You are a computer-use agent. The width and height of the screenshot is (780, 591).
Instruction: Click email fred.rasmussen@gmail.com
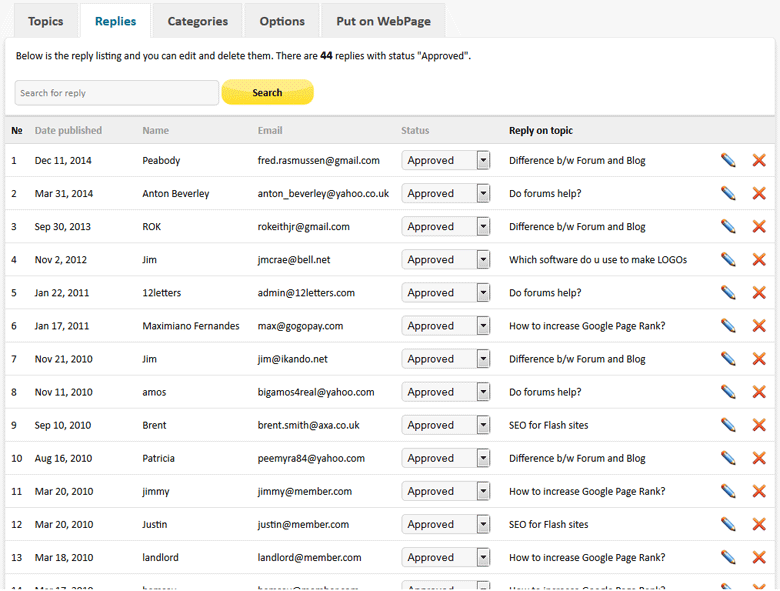(318, 160)
